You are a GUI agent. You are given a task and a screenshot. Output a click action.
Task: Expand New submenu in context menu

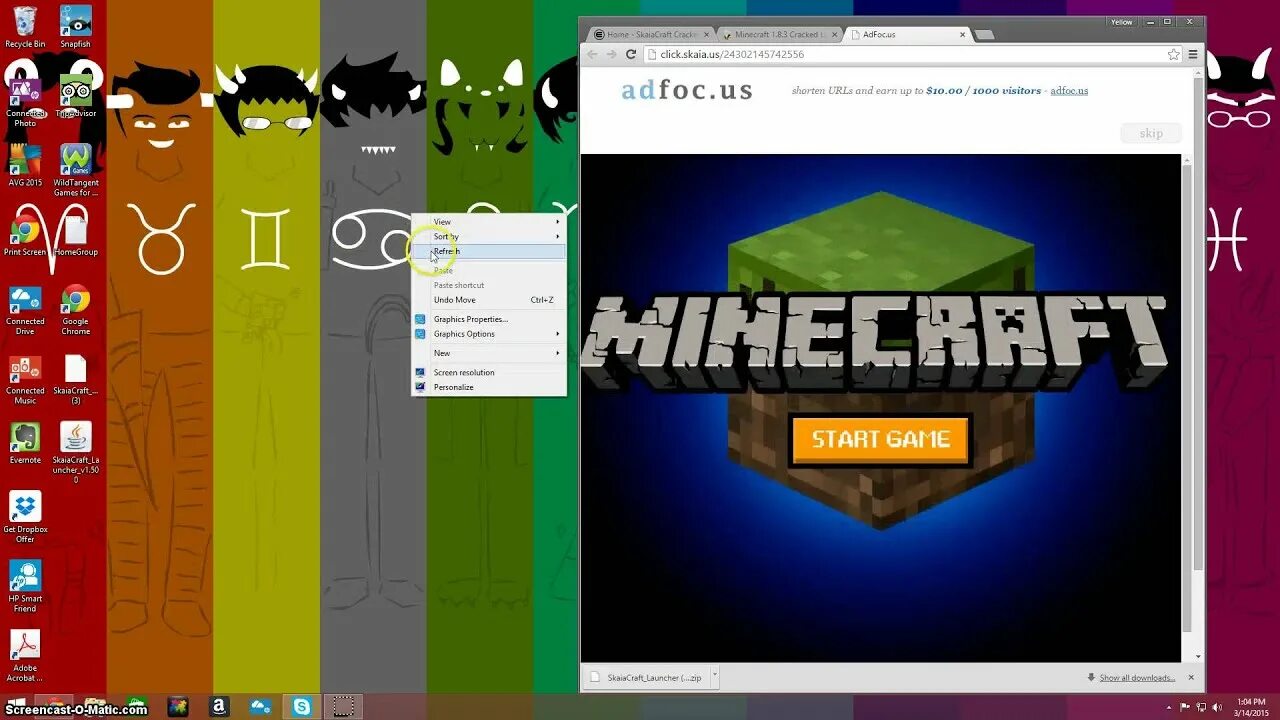(489, 353)
